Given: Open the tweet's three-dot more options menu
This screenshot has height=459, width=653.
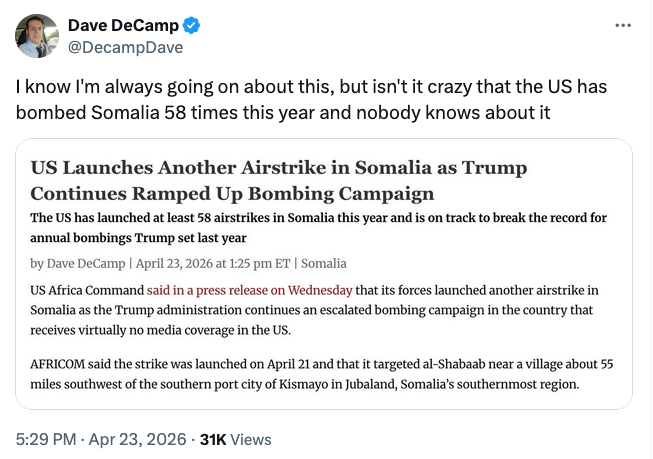Looking at the screenshot, I should [623, 24].
